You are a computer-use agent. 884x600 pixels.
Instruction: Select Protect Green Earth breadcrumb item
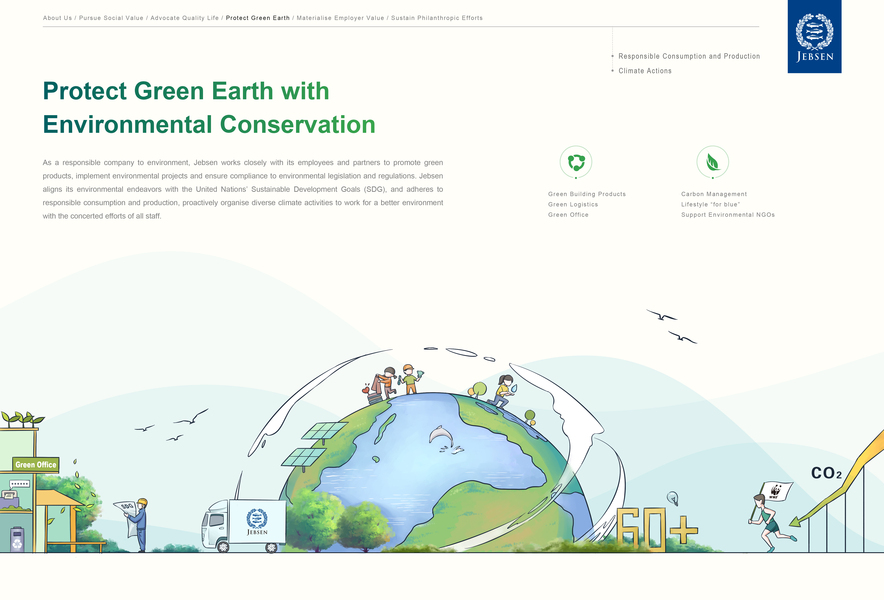(258, 18)
